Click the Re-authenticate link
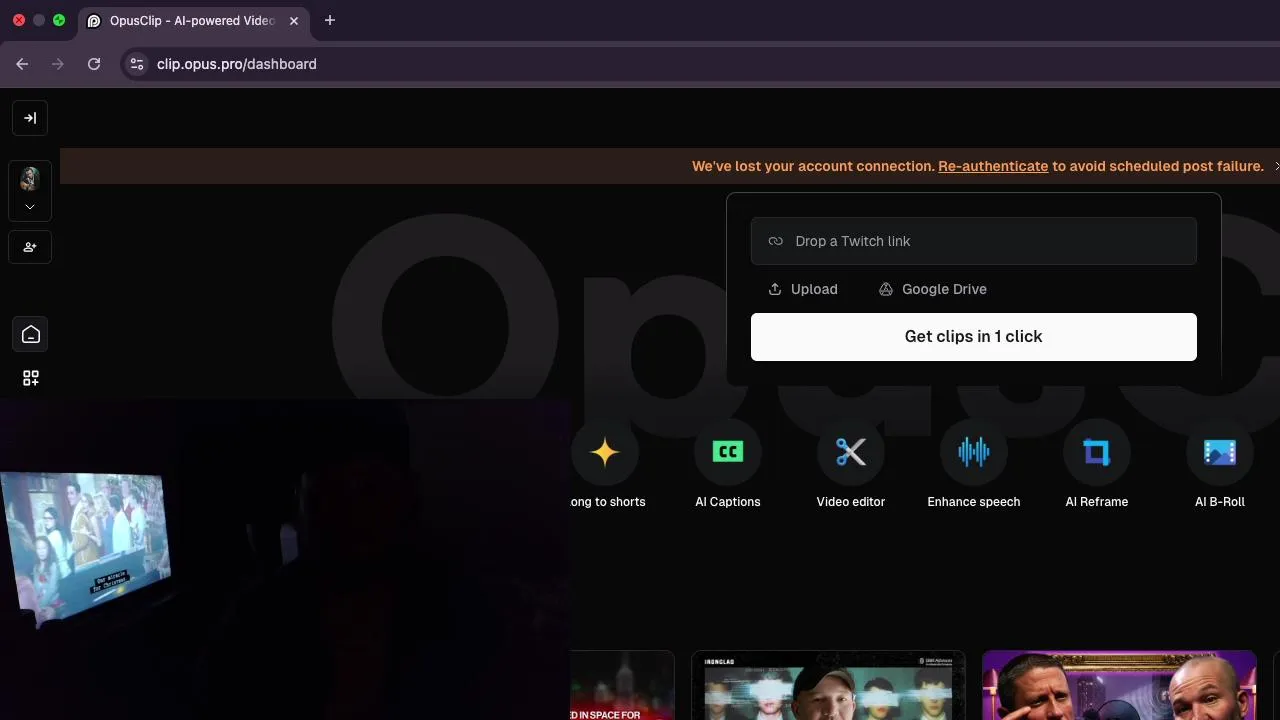 pos(993,166)
